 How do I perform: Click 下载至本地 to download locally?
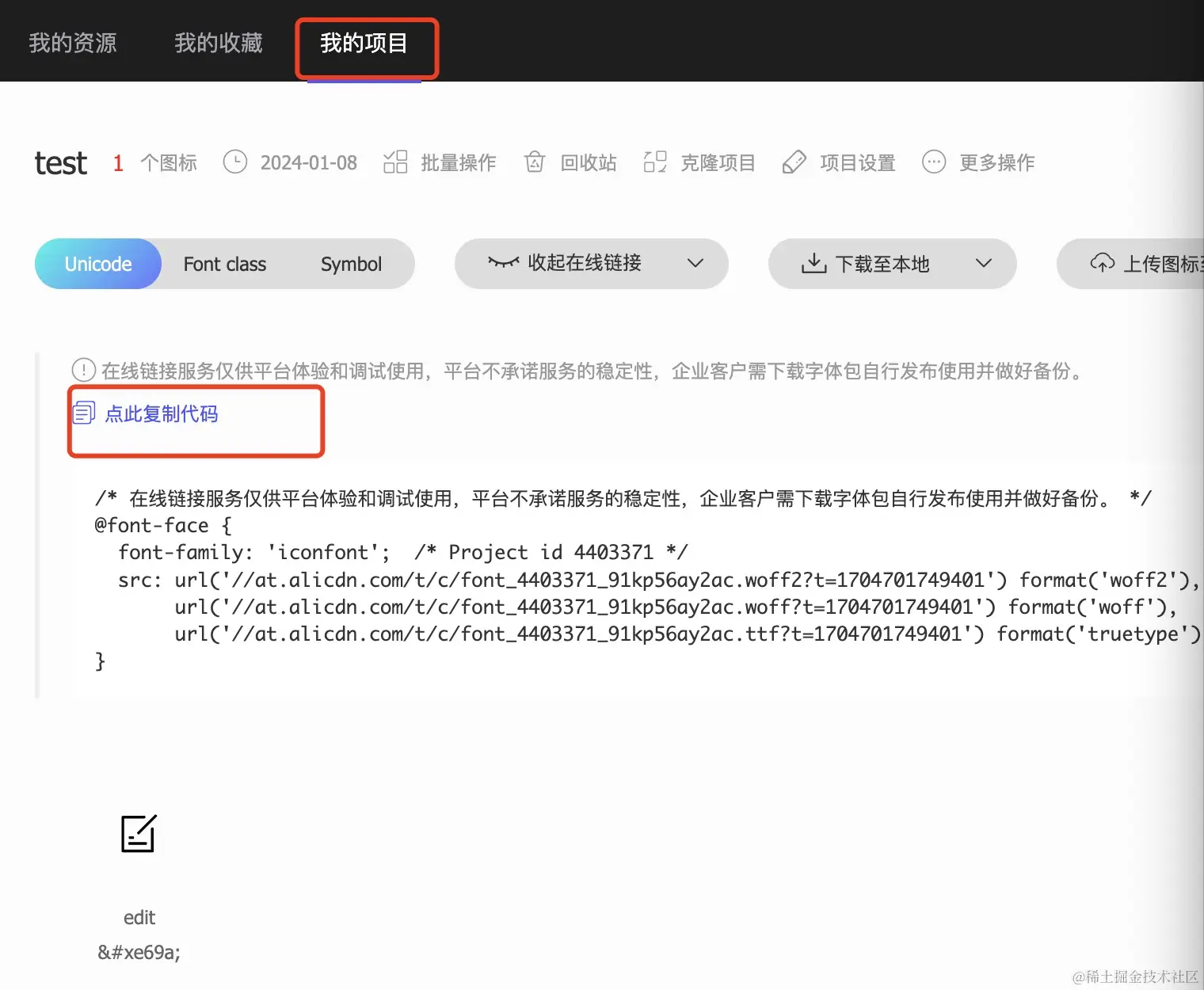coord(882,264)
